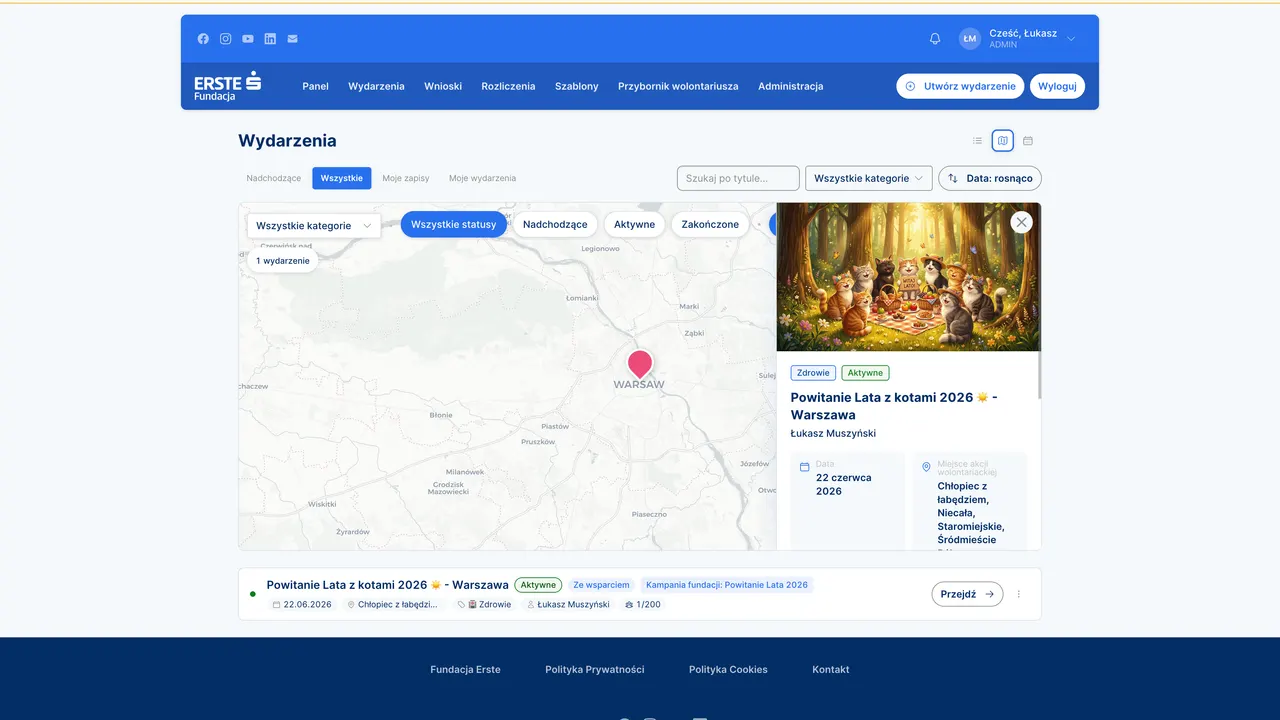Click the 1/200 participants count
This screenshot has width=1280, height=720.
[x=642, y=605]
